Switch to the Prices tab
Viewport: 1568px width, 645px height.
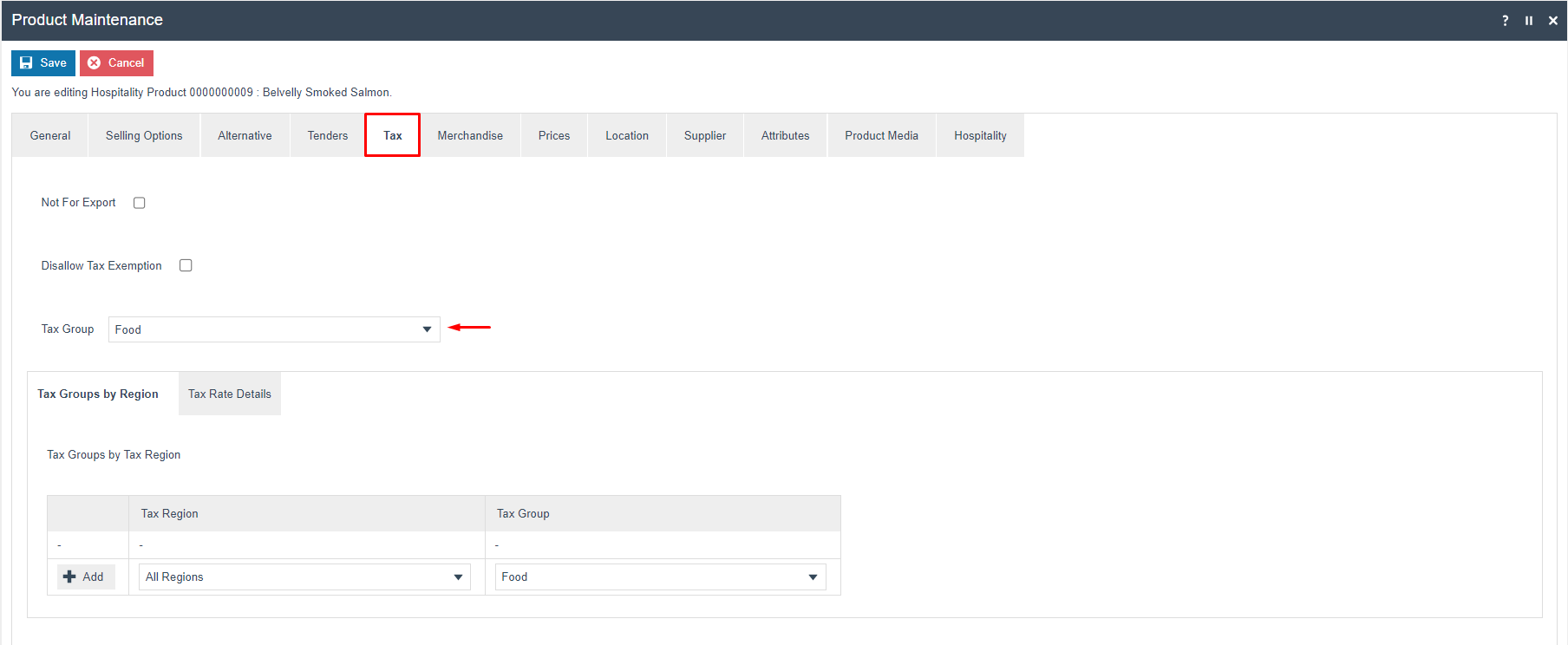(x=554, y=135)
